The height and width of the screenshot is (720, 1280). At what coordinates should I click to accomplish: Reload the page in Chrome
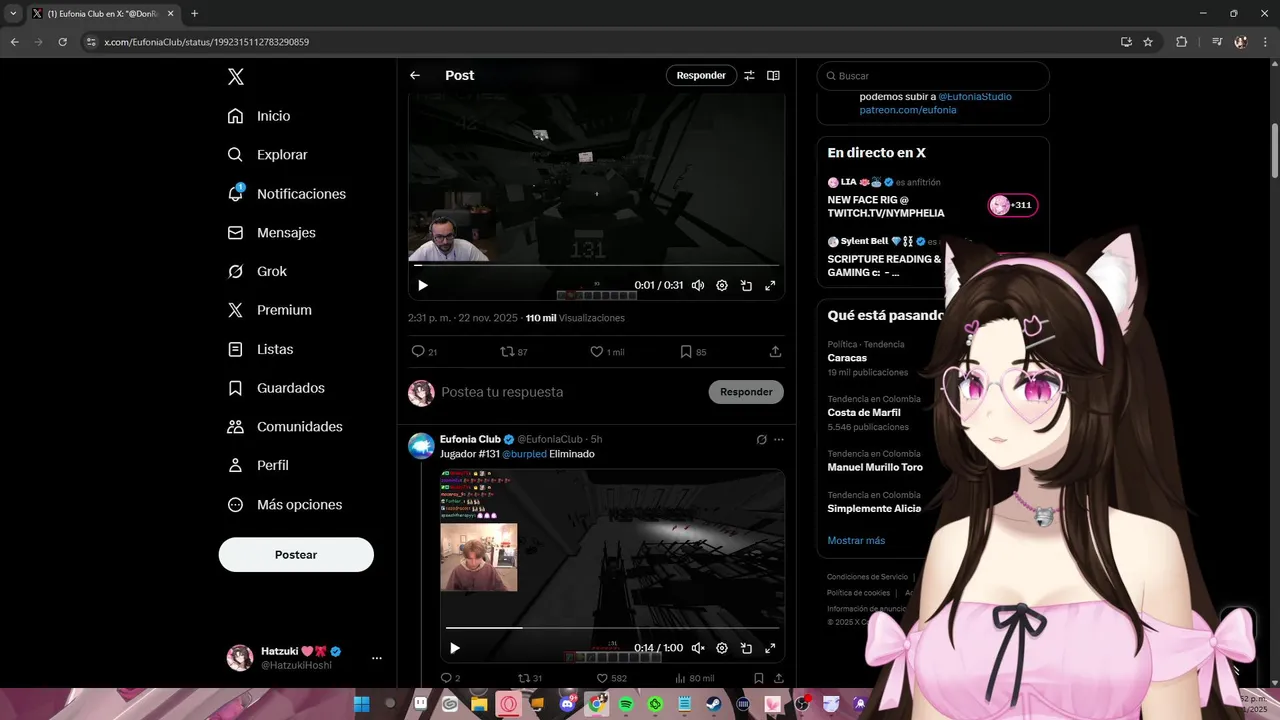(63, 42)
